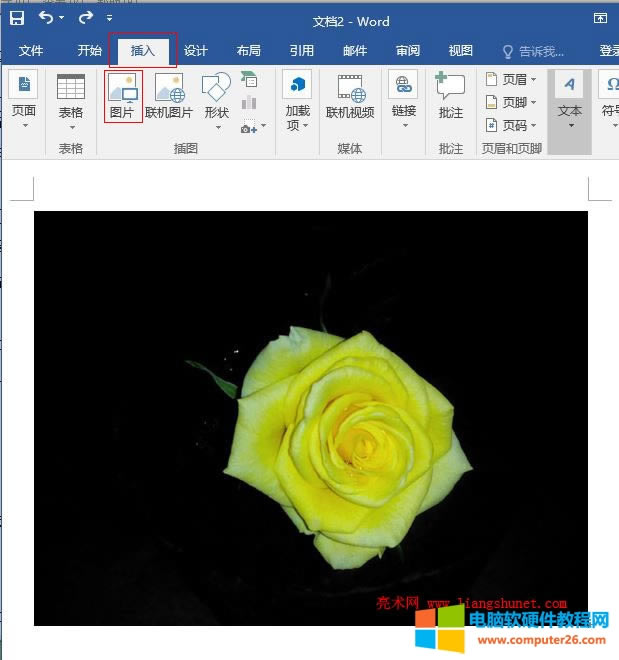Click the 告诉我 Tell Me search box
Viewport: 619px width, 660px height.
(533, 51)
